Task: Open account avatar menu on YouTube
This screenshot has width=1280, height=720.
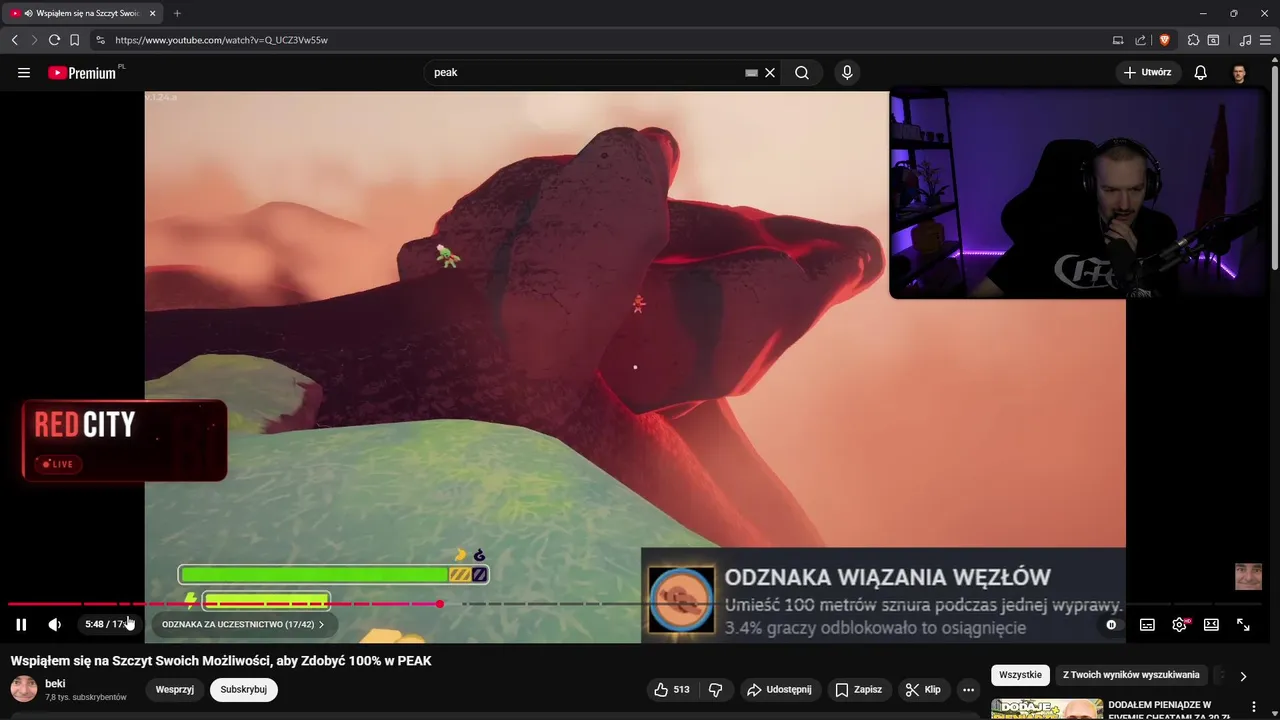Action: (1239, 73)
